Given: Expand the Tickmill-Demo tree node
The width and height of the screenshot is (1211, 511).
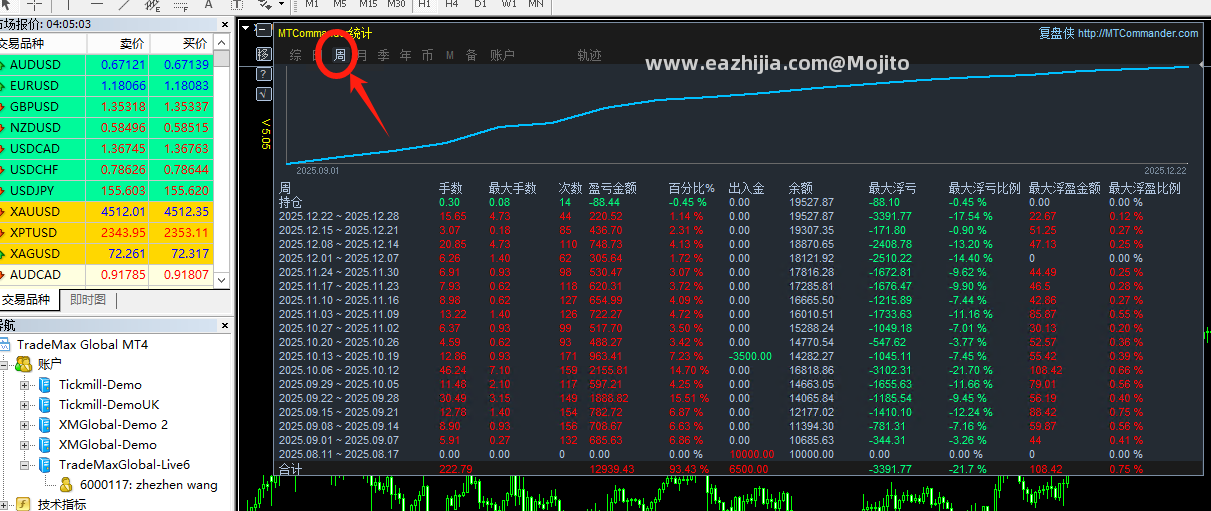Looking at the screenshot, I should [x=25, y=384].
